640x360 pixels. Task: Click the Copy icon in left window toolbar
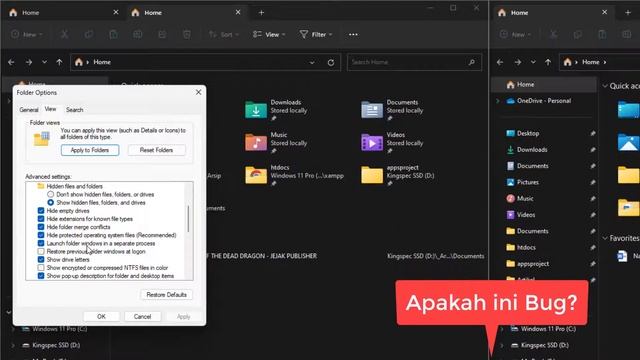pos(89,34)
